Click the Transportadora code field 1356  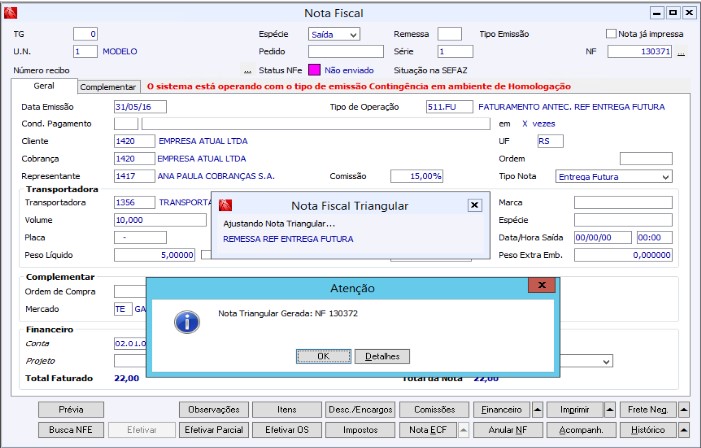(x=135, y=203)
